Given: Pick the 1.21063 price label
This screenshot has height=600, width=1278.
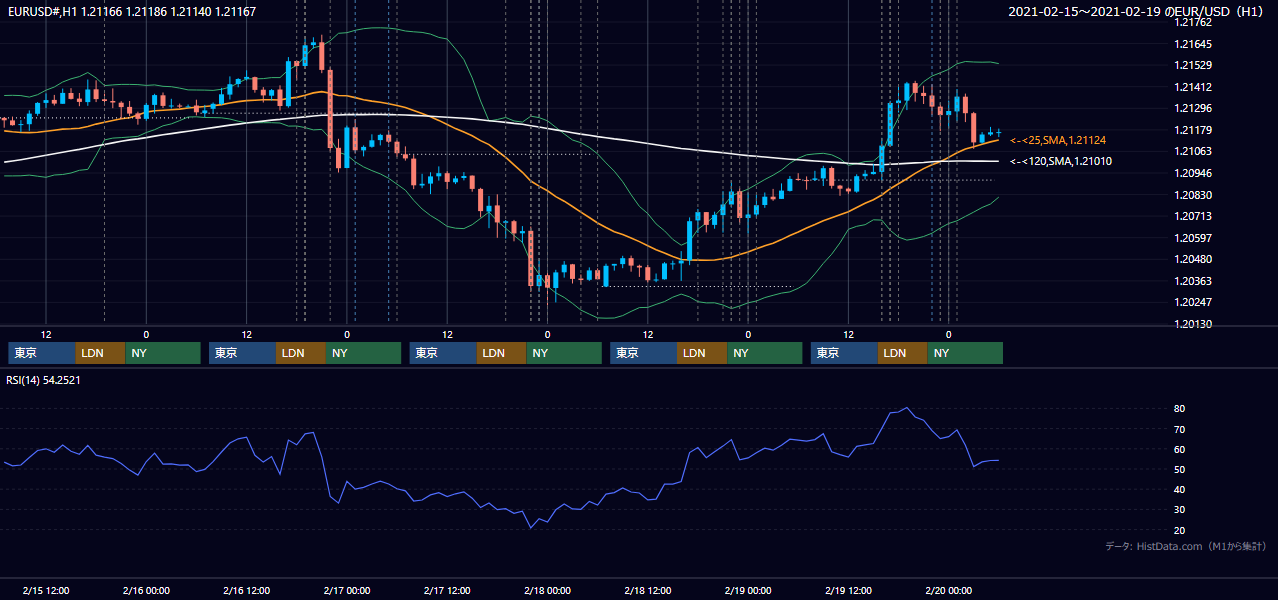Looking at the screenshot, I should click(1194, 151).
